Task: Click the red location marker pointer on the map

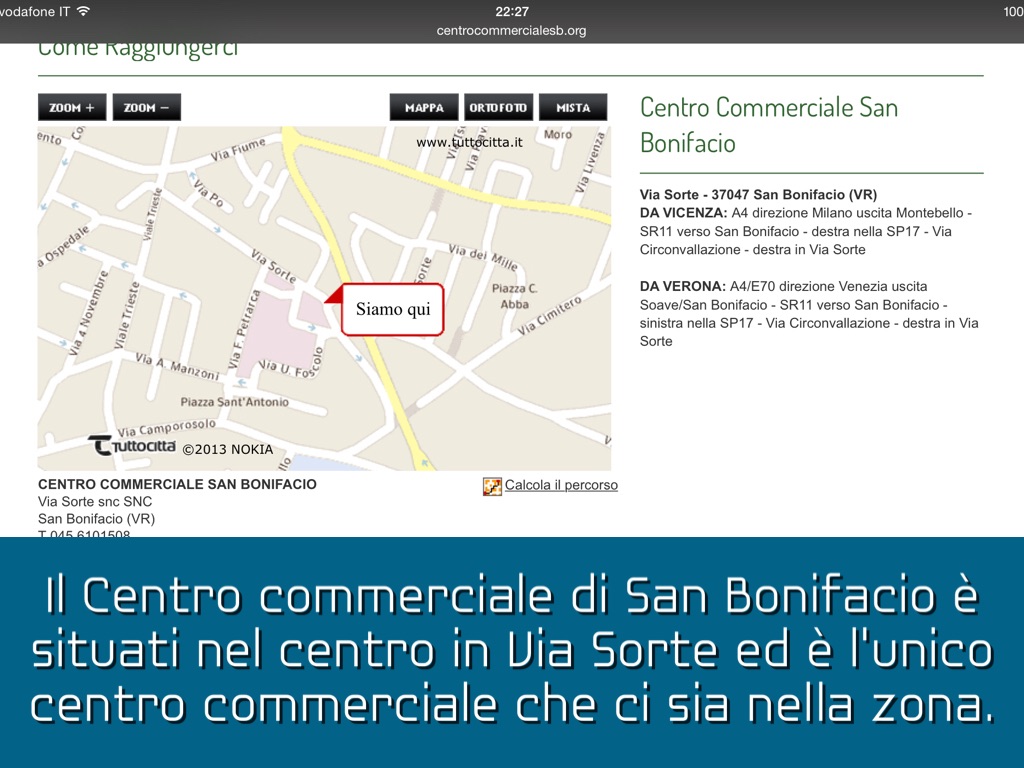Action: [333, 295]
